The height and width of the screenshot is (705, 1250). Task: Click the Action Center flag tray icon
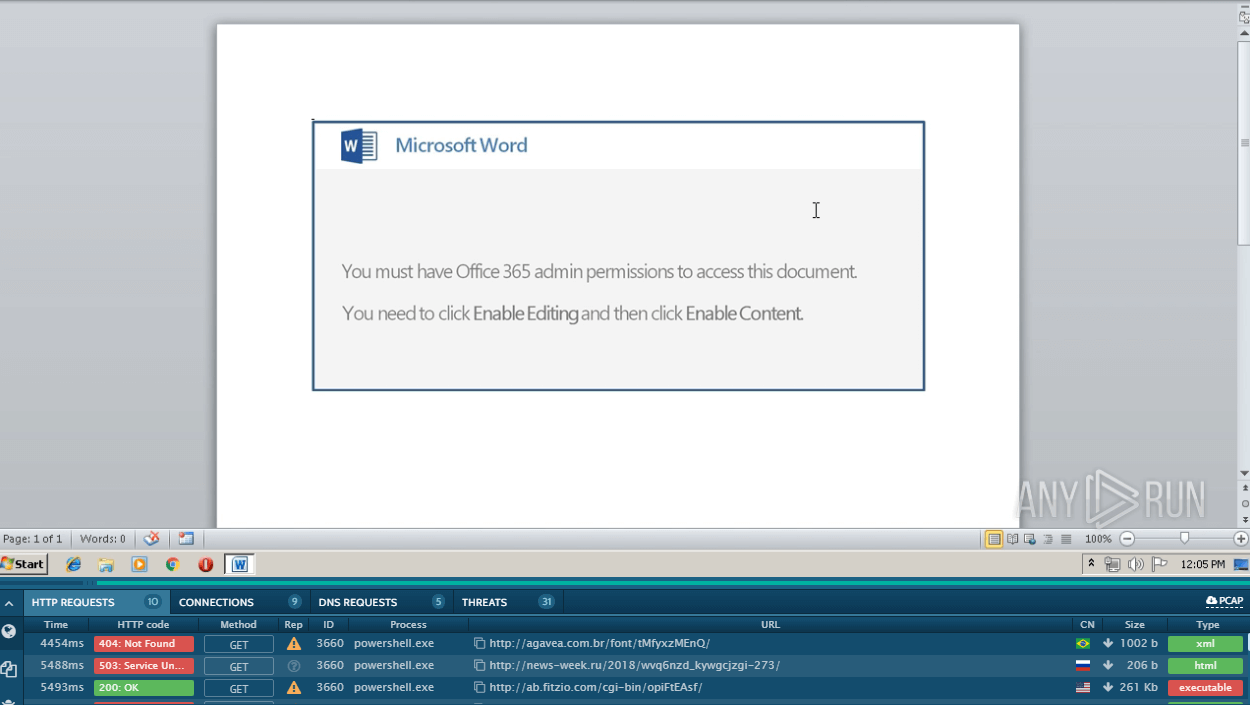pyautogui.click(x=1159, y=564)
